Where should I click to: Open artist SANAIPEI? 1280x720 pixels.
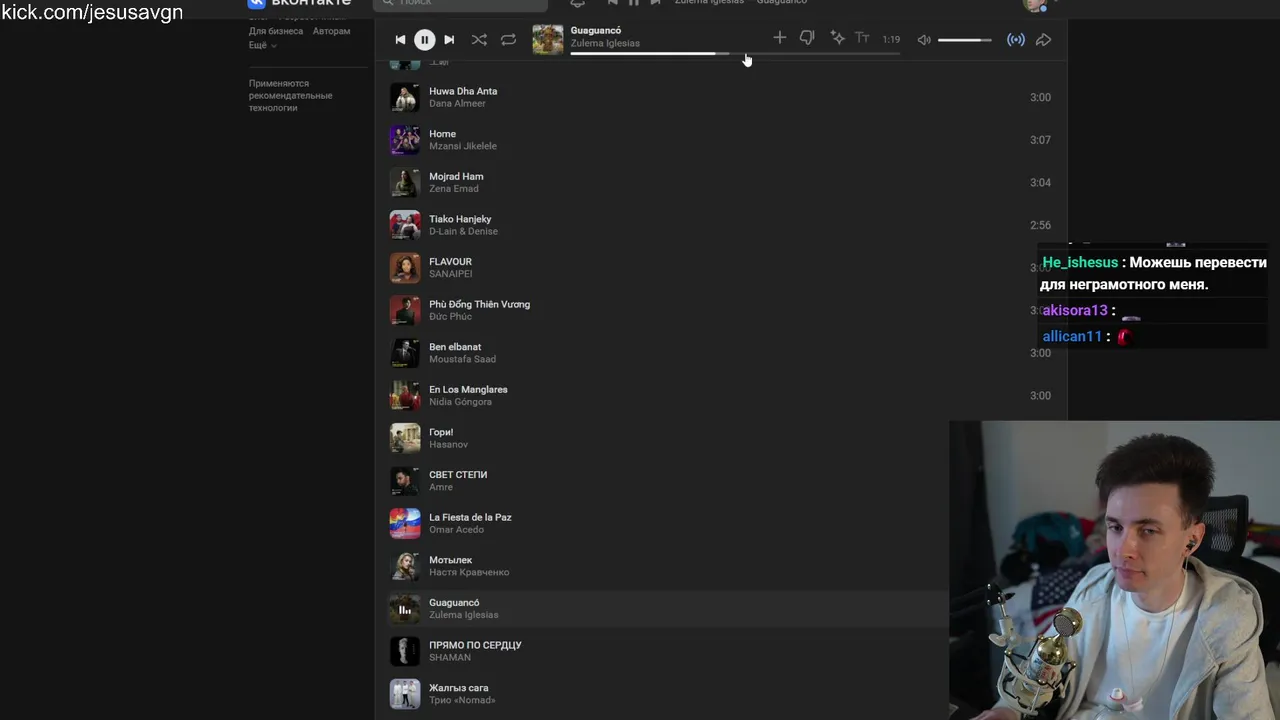451,273
